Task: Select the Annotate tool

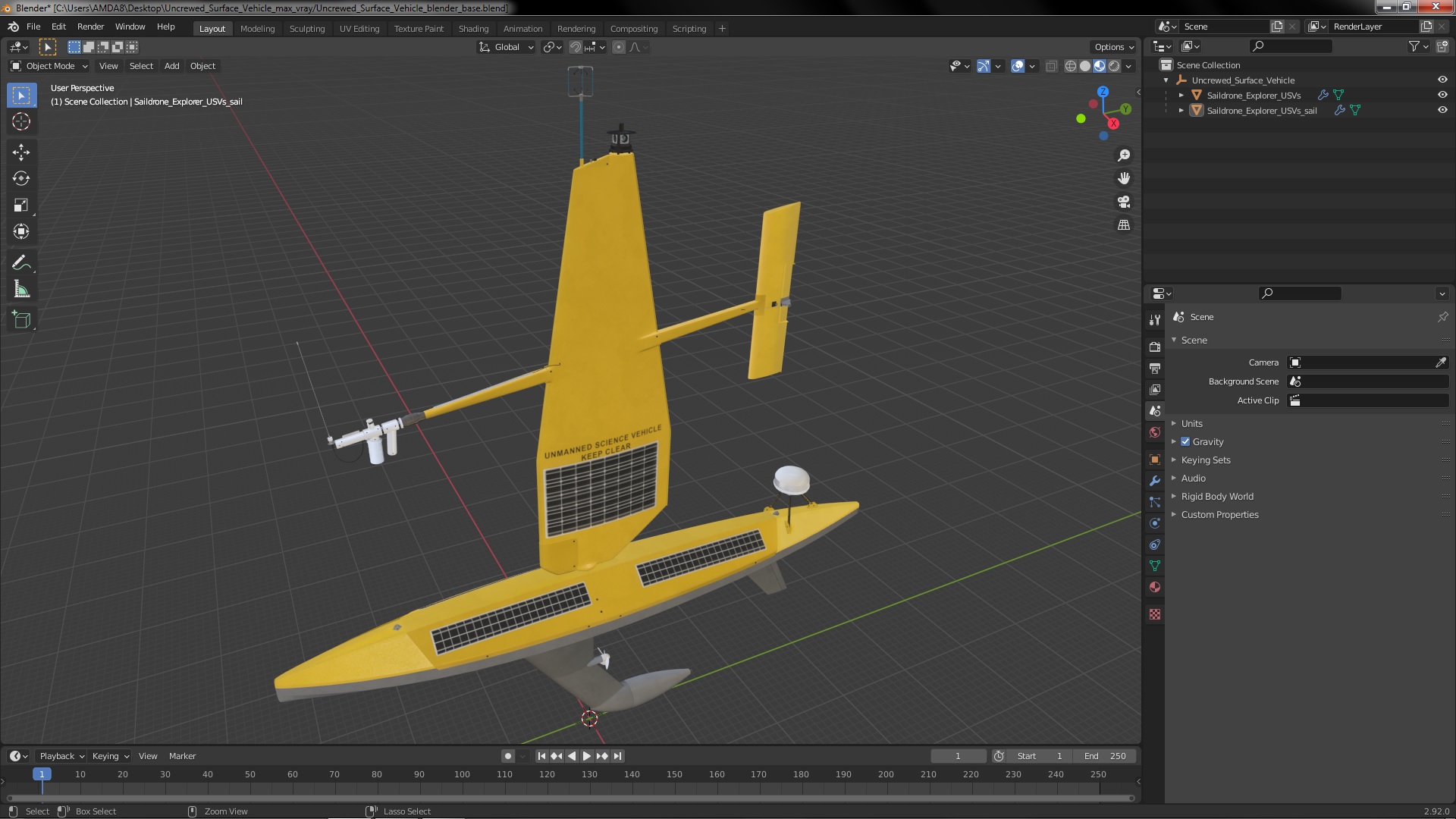Action: pos(21,262)
